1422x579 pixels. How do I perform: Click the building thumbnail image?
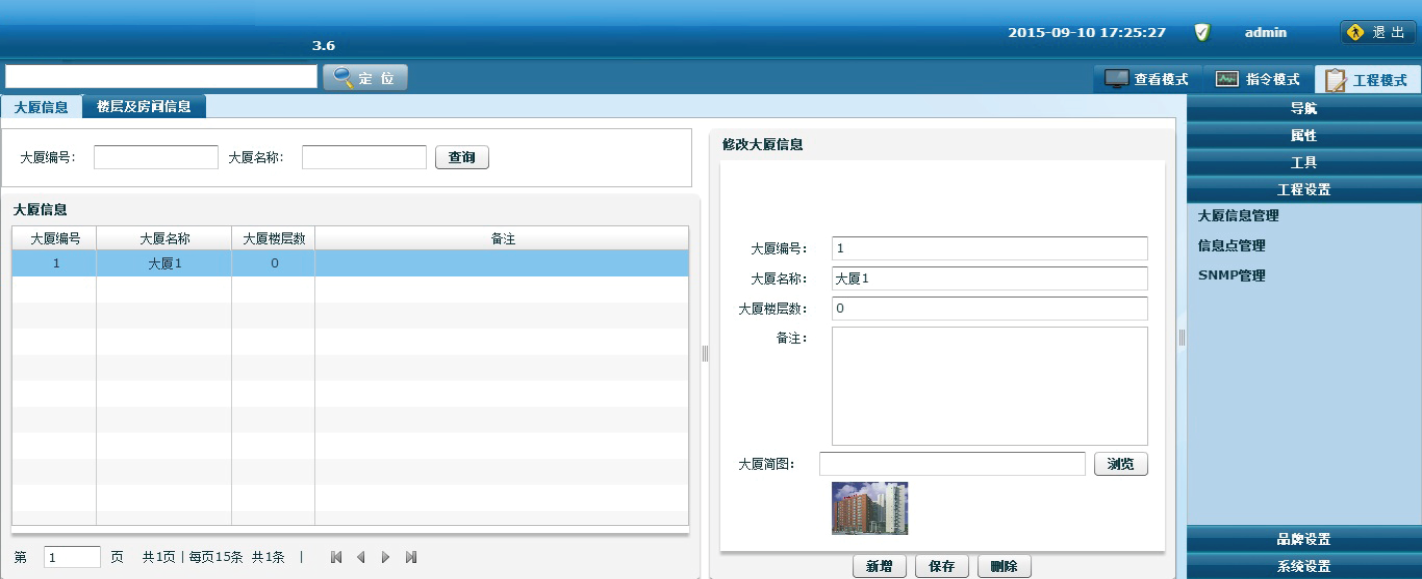click(870, 508)
